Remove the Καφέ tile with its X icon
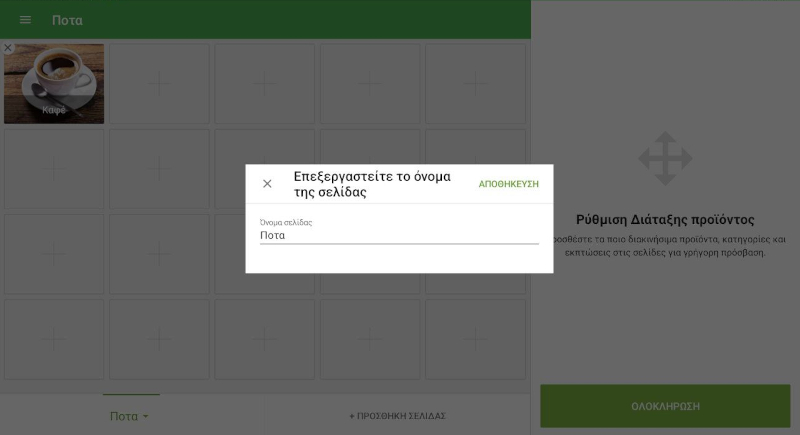Viewport: 800px width, 435px height. pyautogui.click(x=8, y=48)
